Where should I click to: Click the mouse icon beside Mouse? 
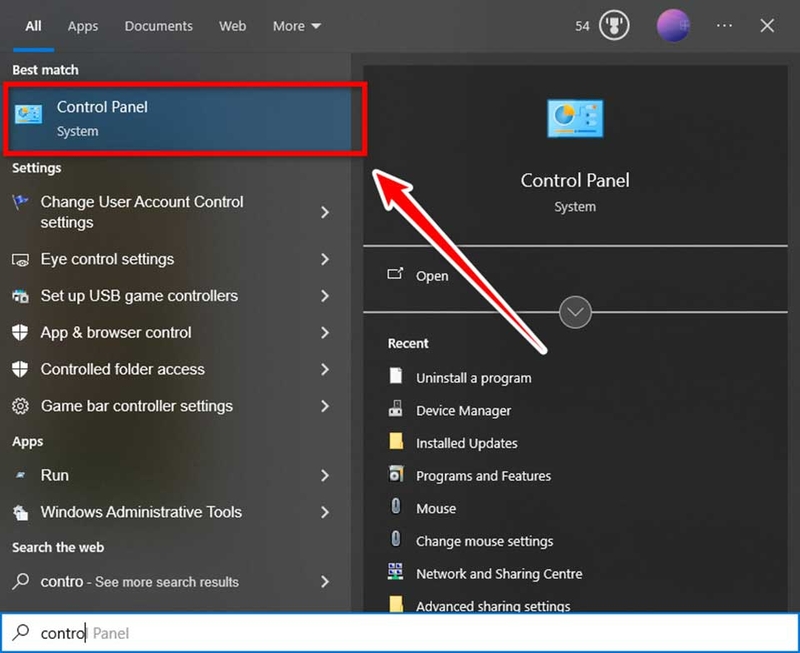coord(395,506)
